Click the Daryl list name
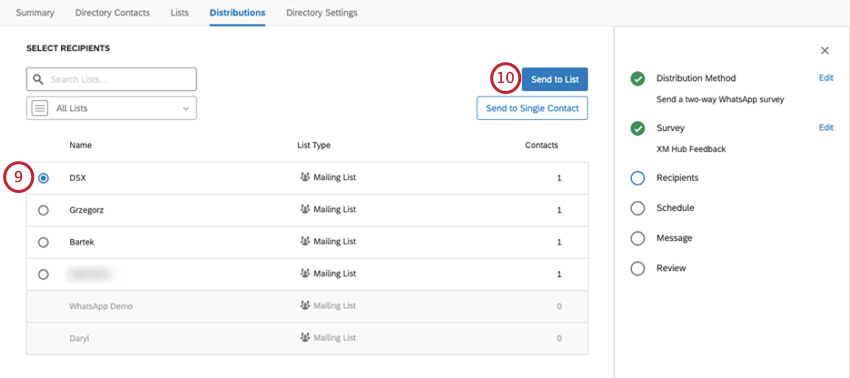The height and width of the screenshot is (378, 850). (79, 338)
